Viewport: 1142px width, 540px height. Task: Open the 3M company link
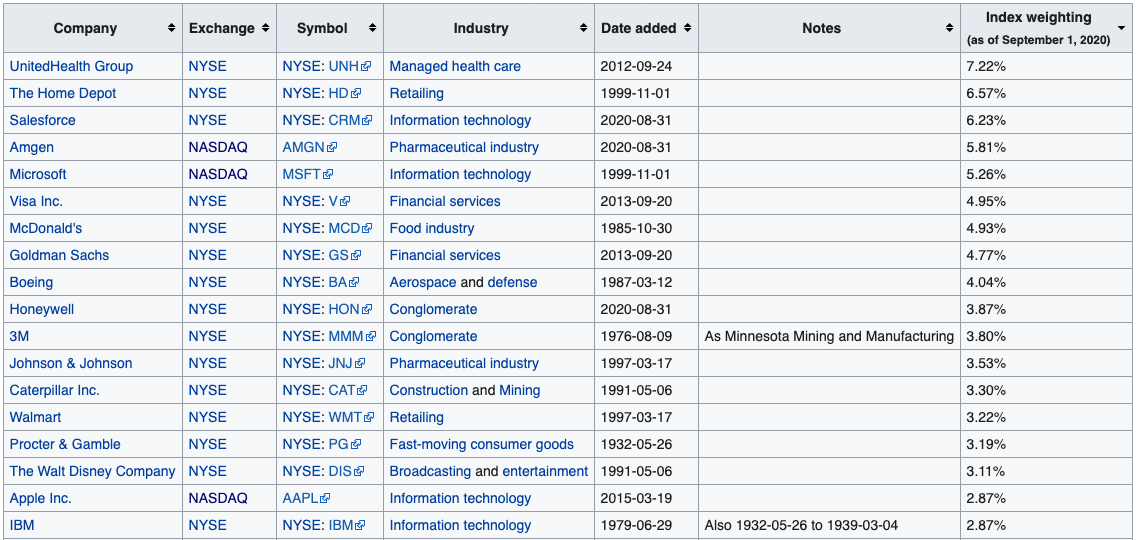20,336
